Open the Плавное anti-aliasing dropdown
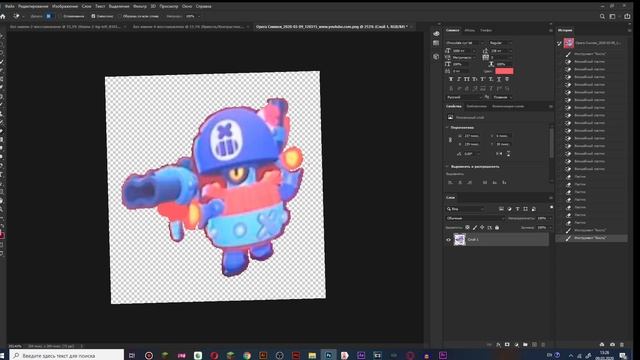This screenshot has height=360, width=640. click(502, 97)
